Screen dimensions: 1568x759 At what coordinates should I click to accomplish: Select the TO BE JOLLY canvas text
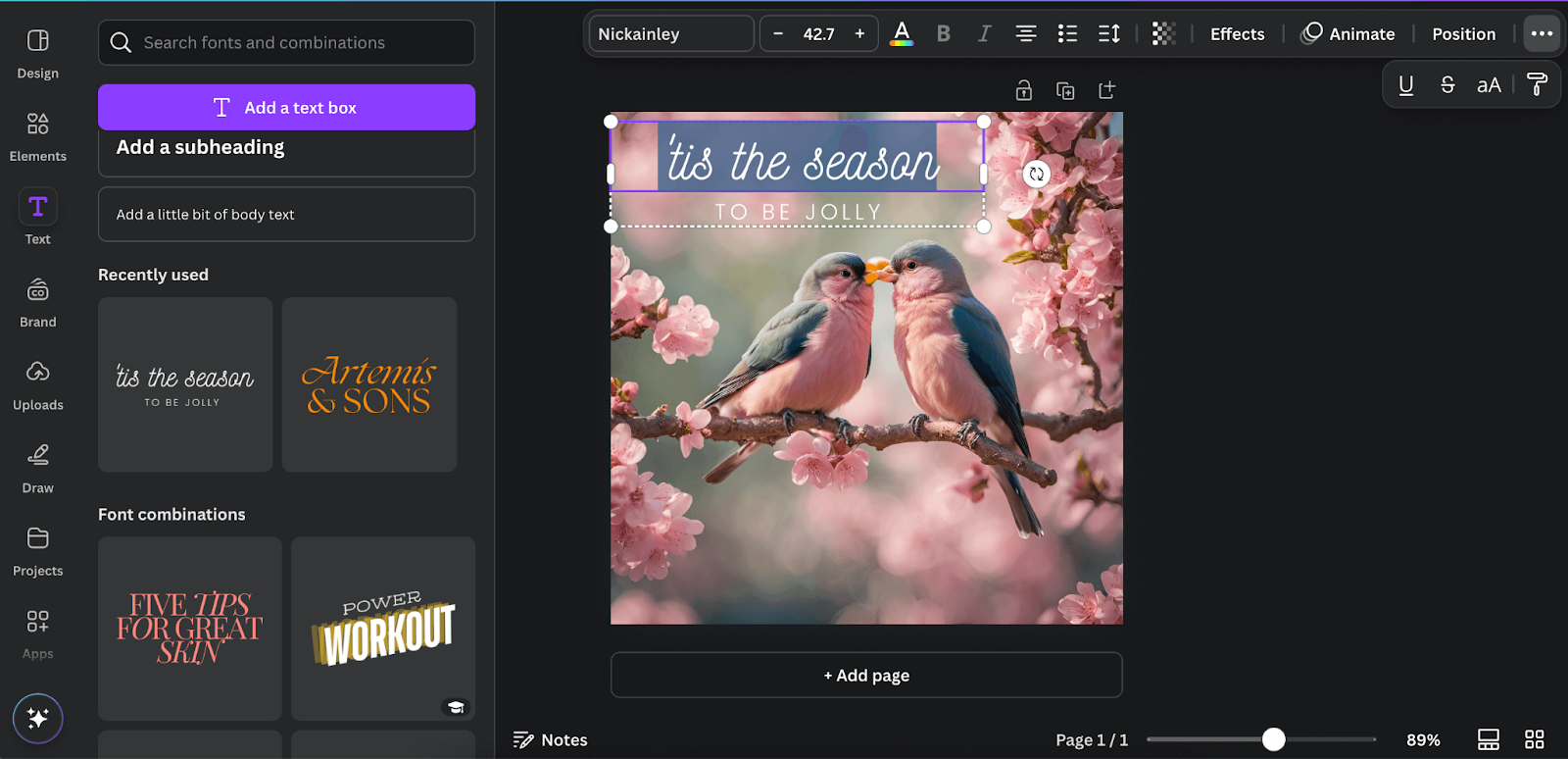click(798, 212)
